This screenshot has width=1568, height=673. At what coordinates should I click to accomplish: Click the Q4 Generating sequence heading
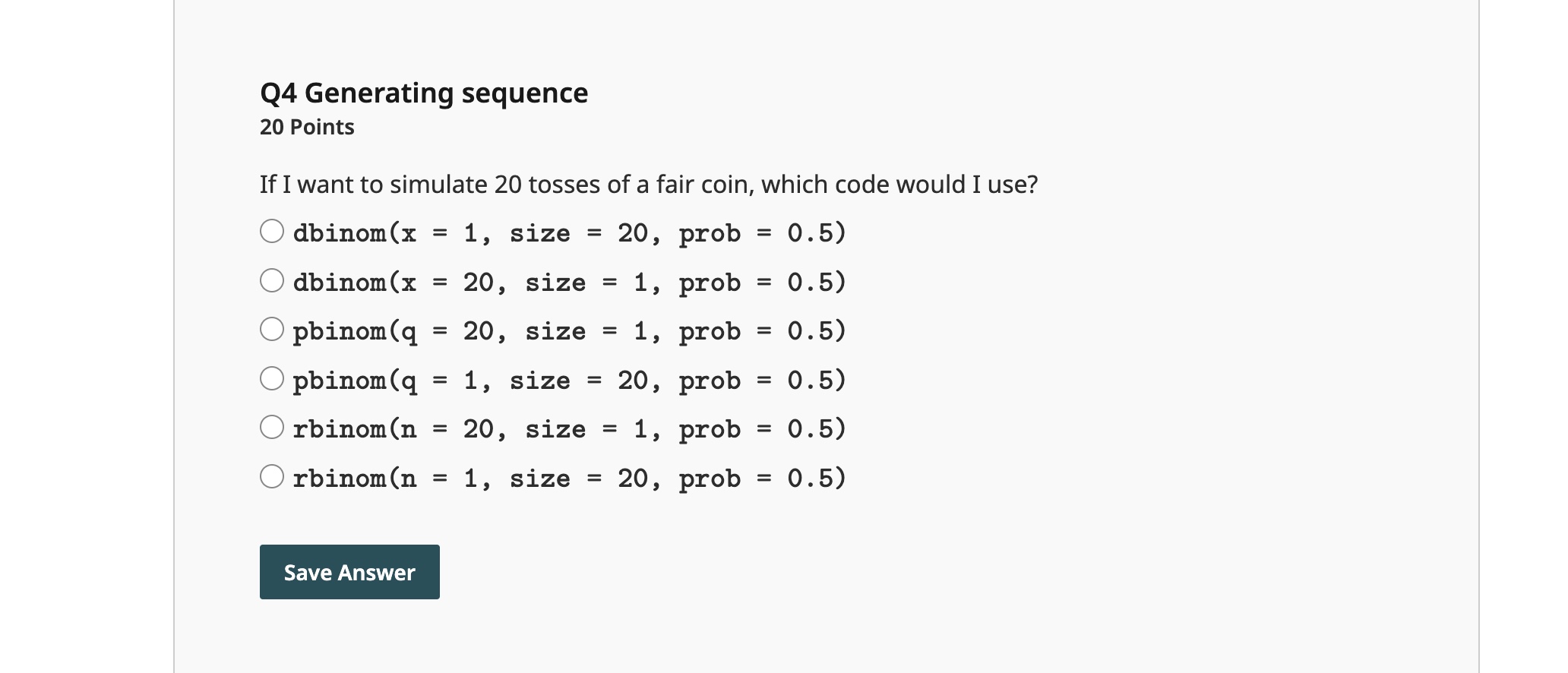click(x=424, y=93)
